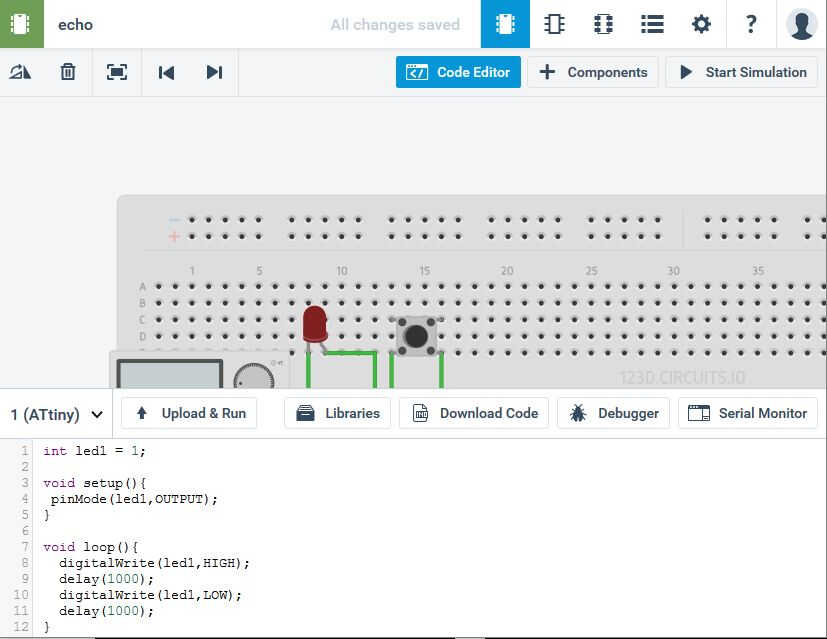Image resolution: width=827 pixels, height=639 pixels.
Task: Click line number 8 in gutter
Action: point(25,563)
